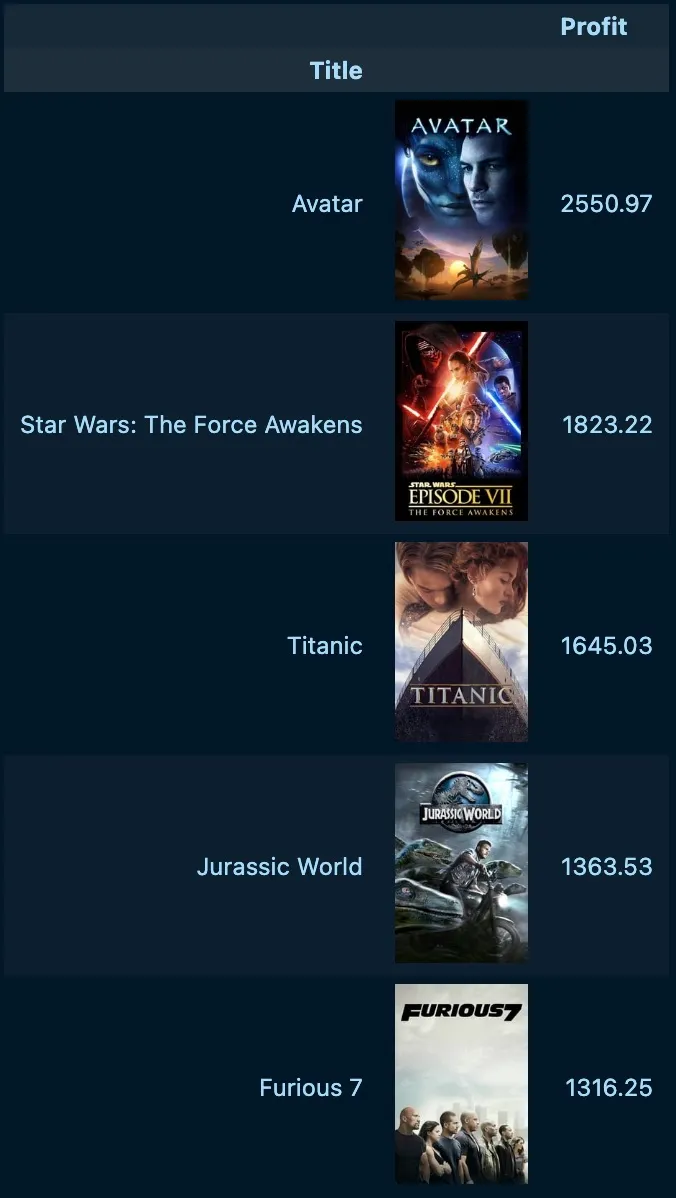
Task: Select the Titanic movie poster image
Action: (x=461, y=642)
